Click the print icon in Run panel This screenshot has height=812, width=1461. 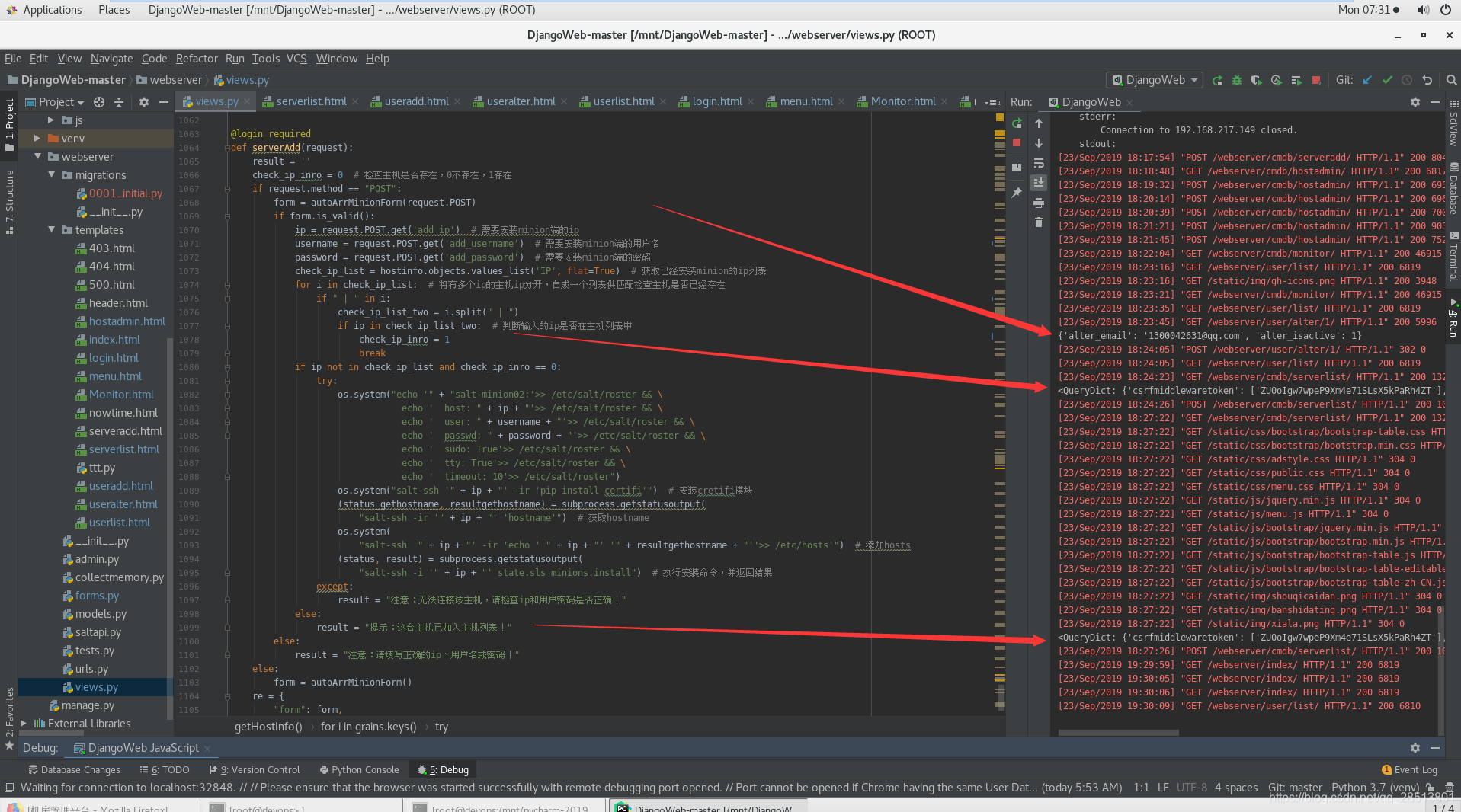(1038, 203)
